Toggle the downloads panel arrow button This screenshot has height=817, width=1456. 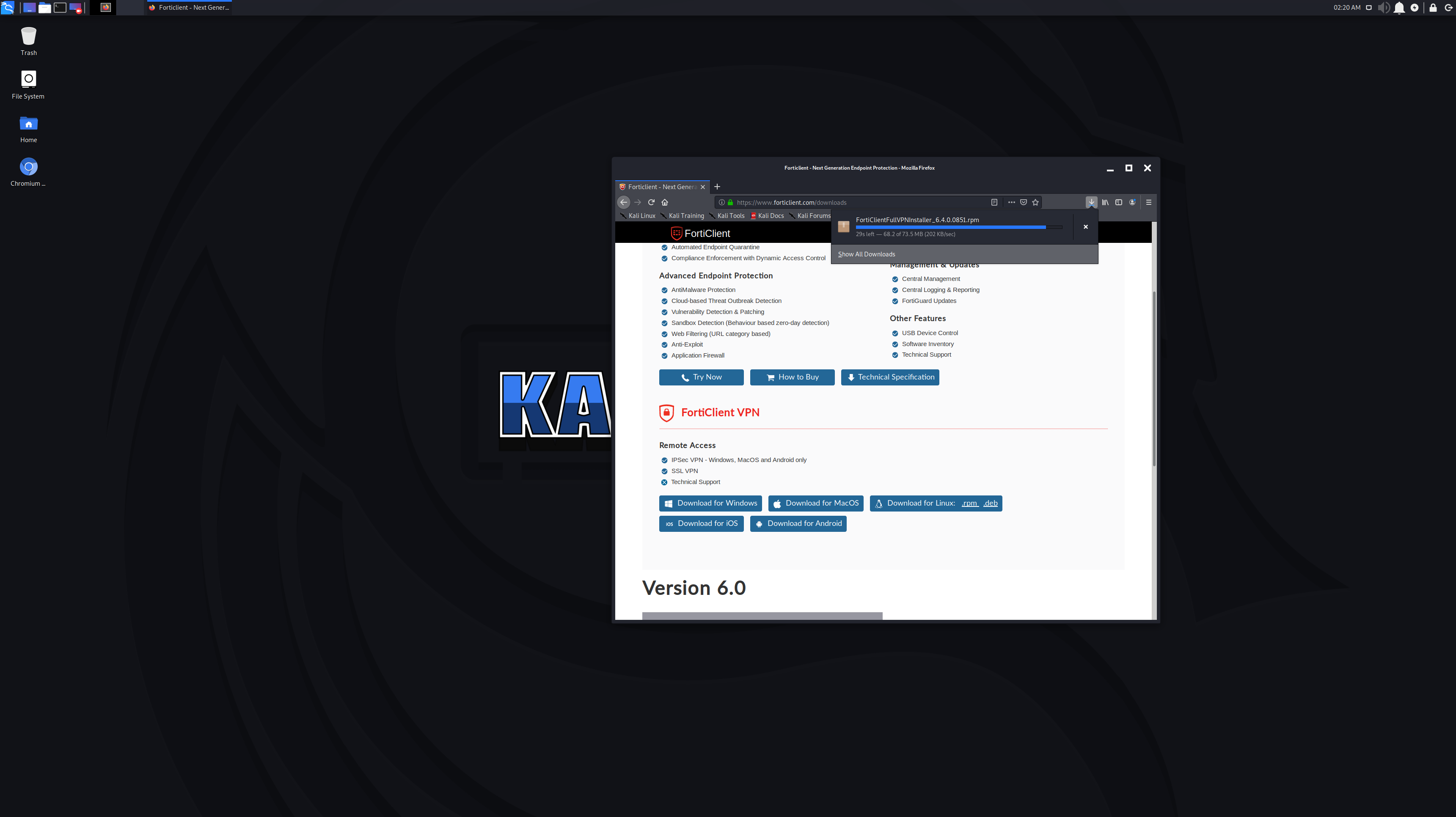(x=1091, y=202)
